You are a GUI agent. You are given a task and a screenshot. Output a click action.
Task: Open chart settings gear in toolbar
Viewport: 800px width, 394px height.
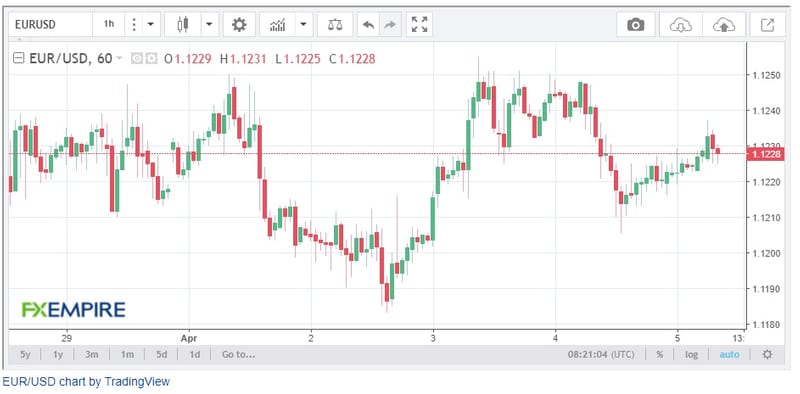coord(239,24)
